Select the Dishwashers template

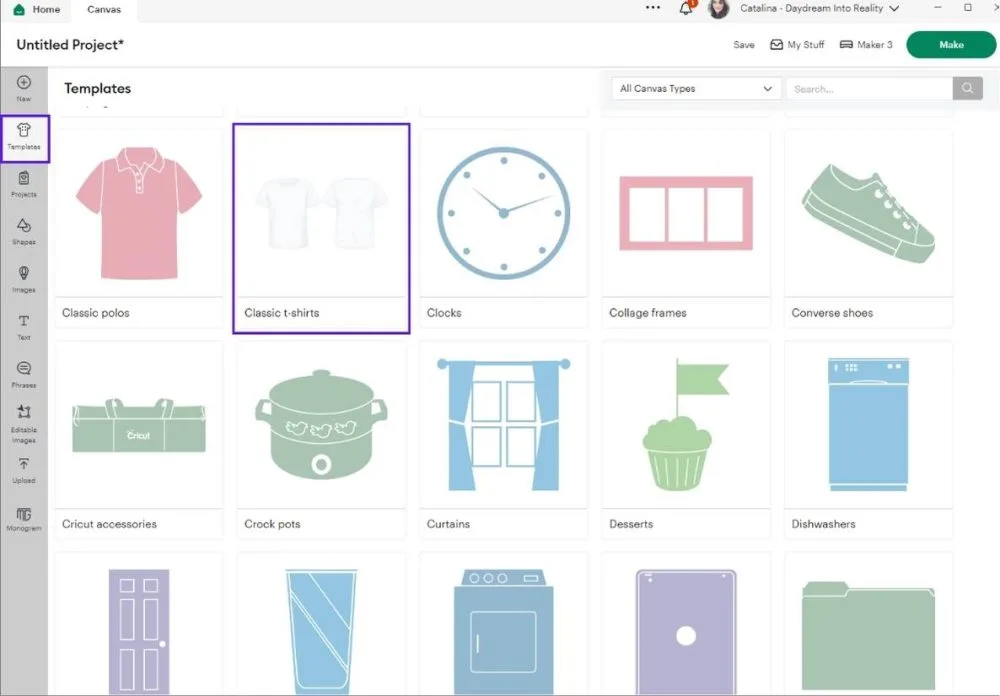[x=869, y=440]
